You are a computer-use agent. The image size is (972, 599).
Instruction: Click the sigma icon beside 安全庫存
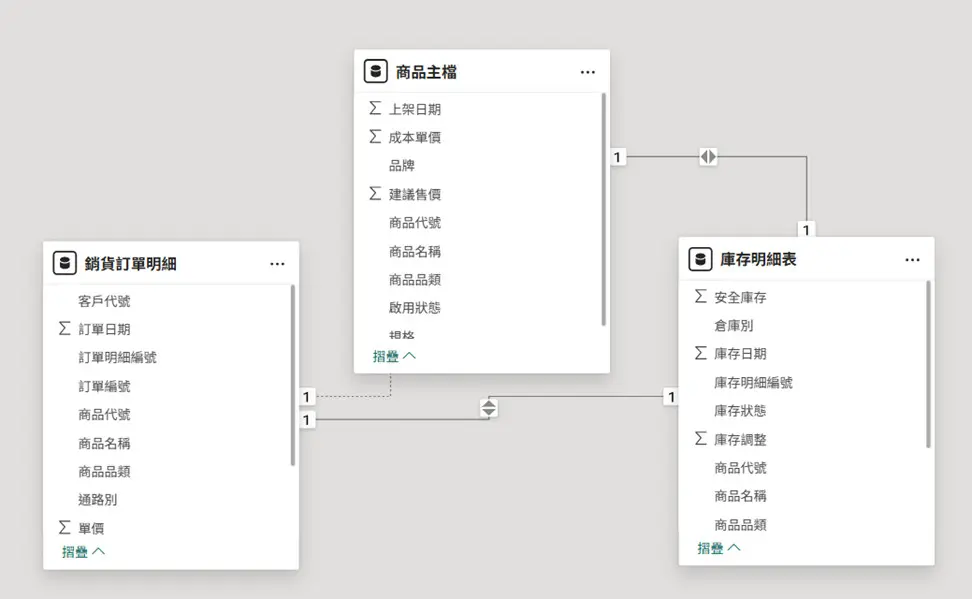(x=700, y=296)
